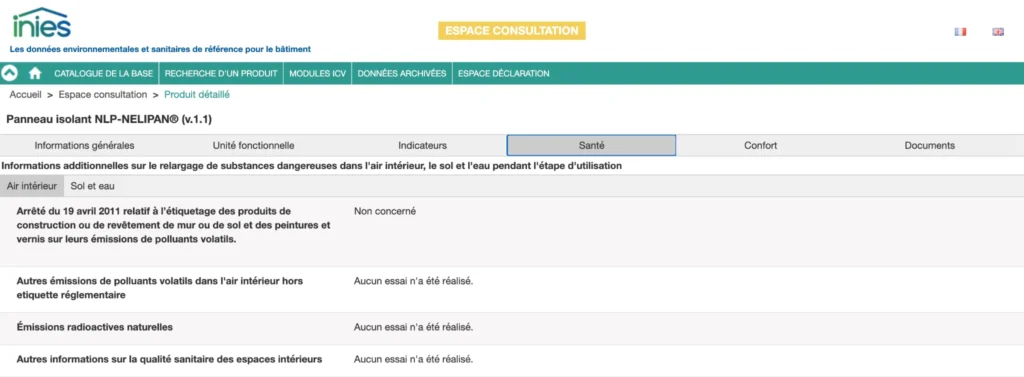Open MODULES ICV menu

pyautogui.click(x=317, y=74)
